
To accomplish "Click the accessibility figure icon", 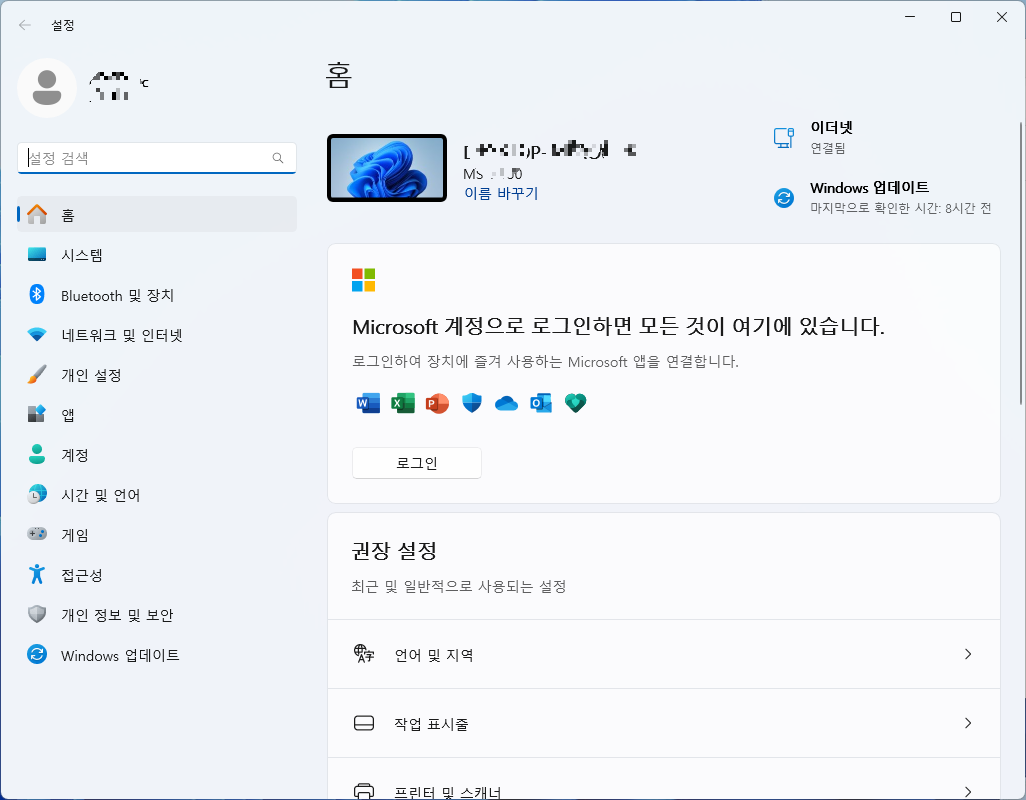I will click(x=37, y=574).
